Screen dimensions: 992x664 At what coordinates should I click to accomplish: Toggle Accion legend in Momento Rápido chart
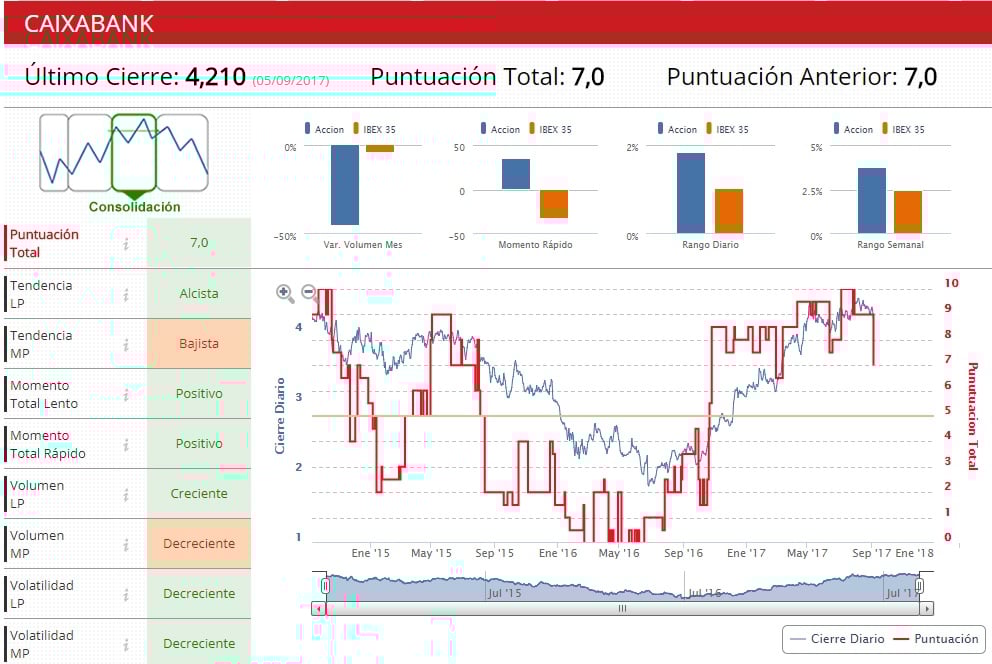(x=500, y=129)
